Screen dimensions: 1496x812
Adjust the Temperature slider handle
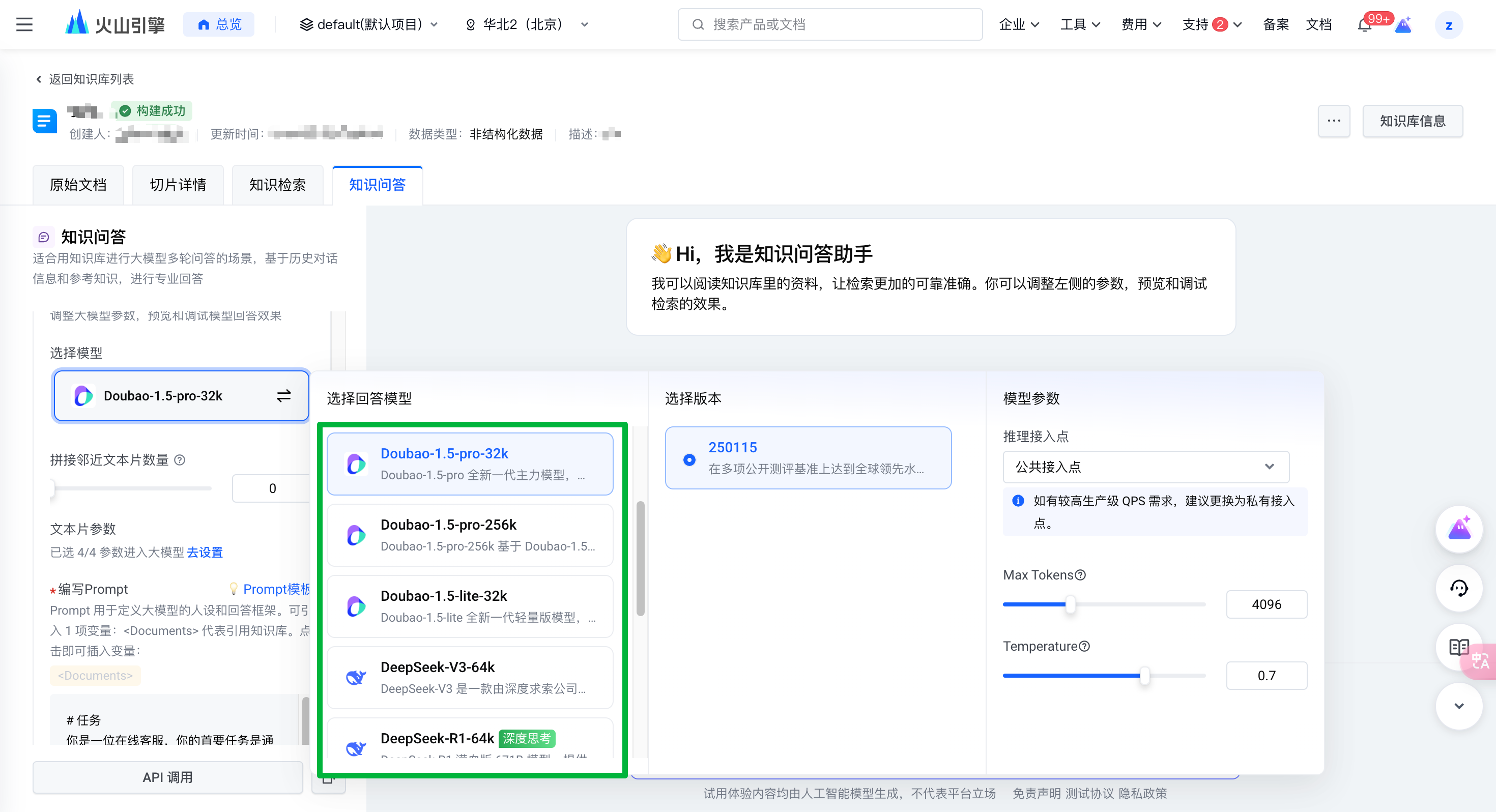point(1144,676)
